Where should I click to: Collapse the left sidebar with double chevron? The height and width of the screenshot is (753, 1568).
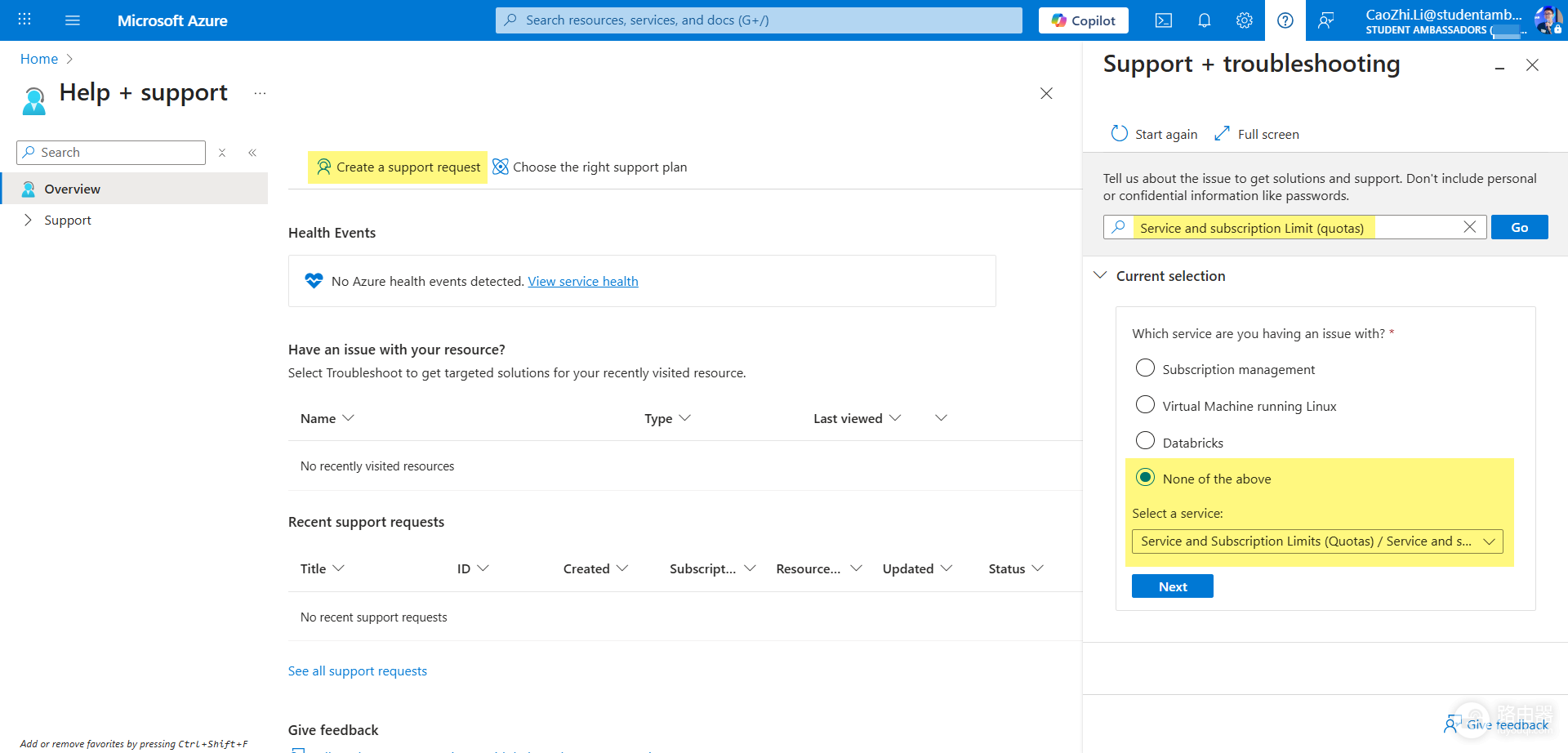tap(252, 153)
